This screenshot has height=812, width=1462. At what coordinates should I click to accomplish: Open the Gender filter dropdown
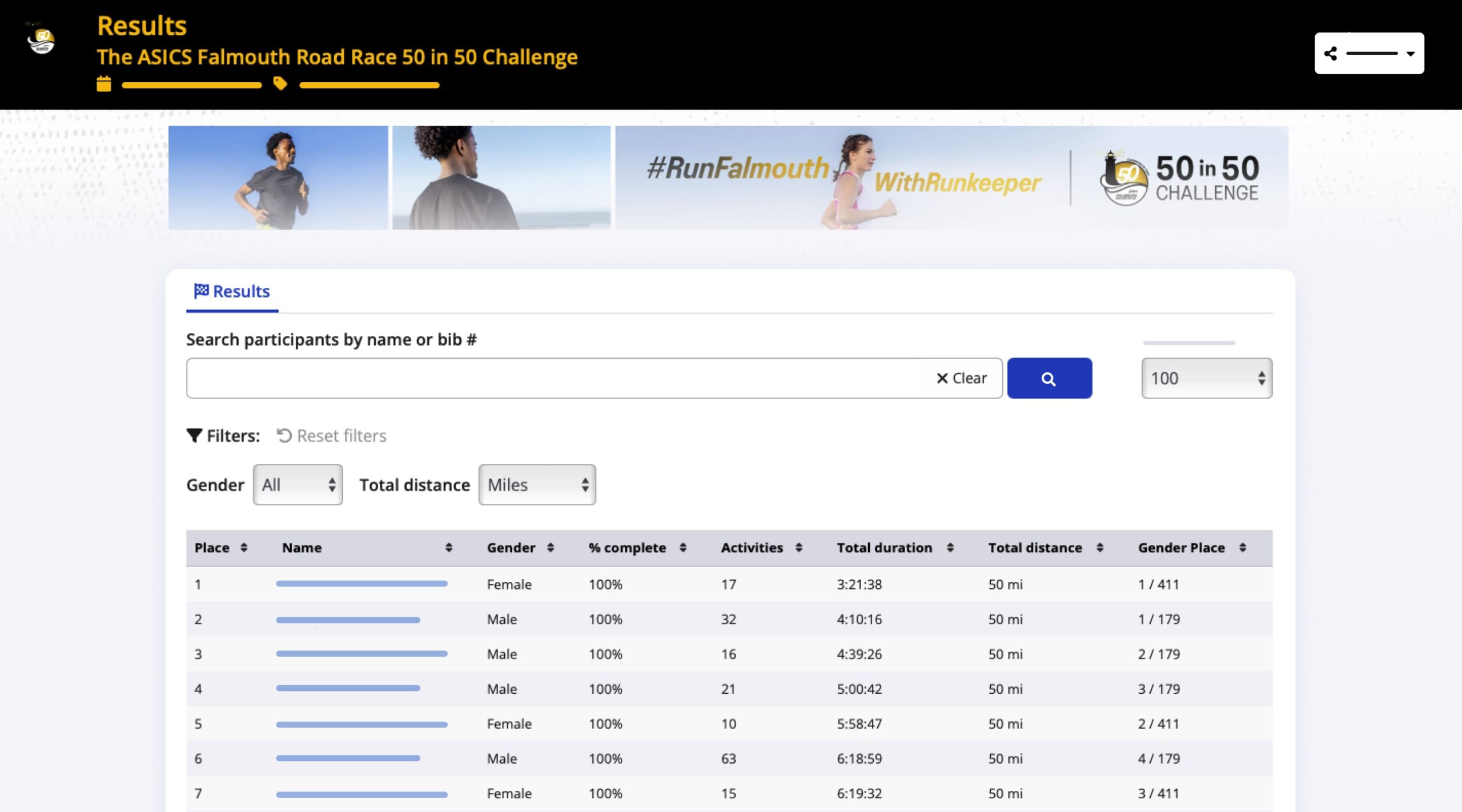[298, 485]
